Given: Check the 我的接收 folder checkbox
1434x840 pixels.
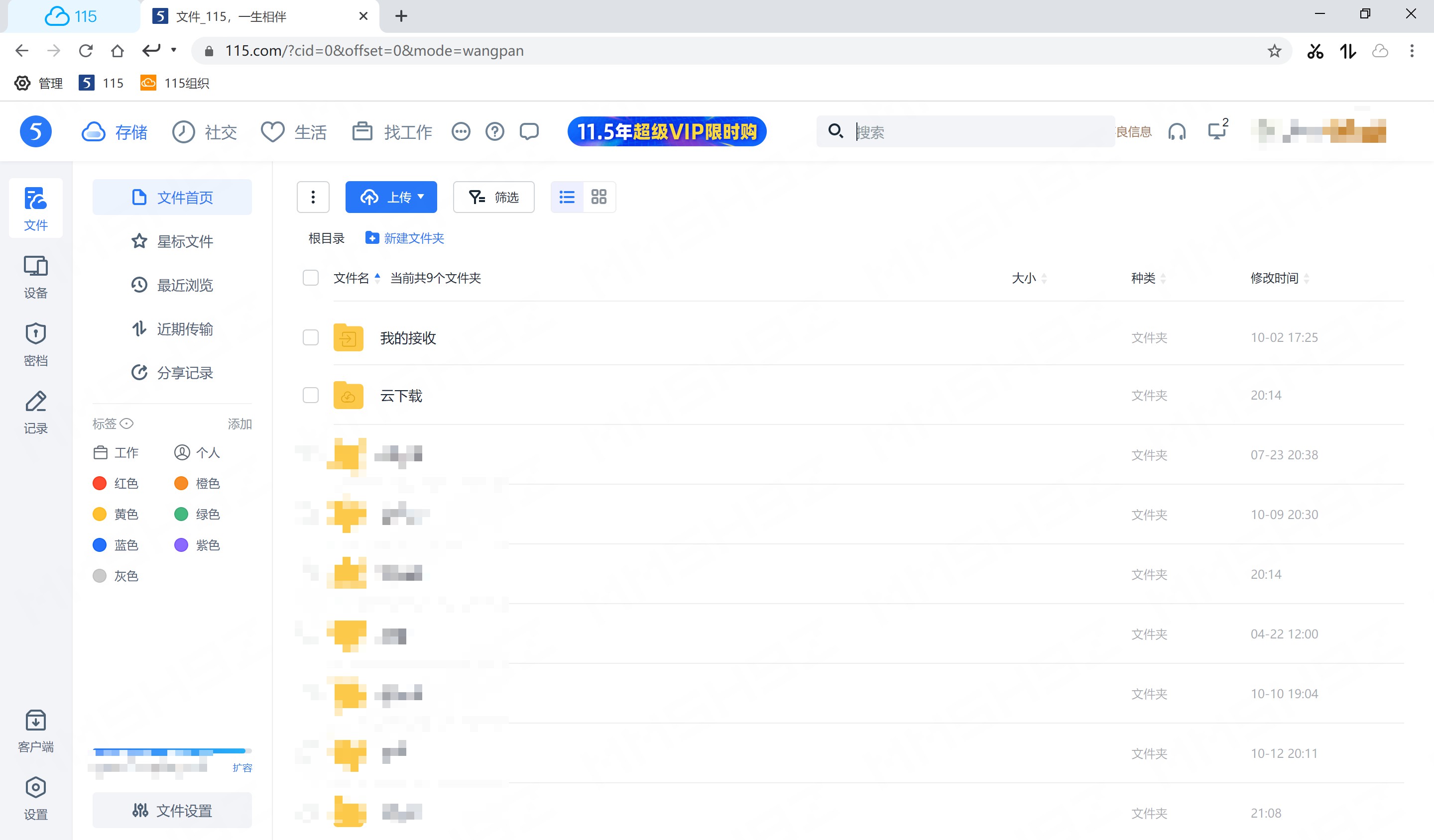Looking at the screenshot, I should click(311, 337).
